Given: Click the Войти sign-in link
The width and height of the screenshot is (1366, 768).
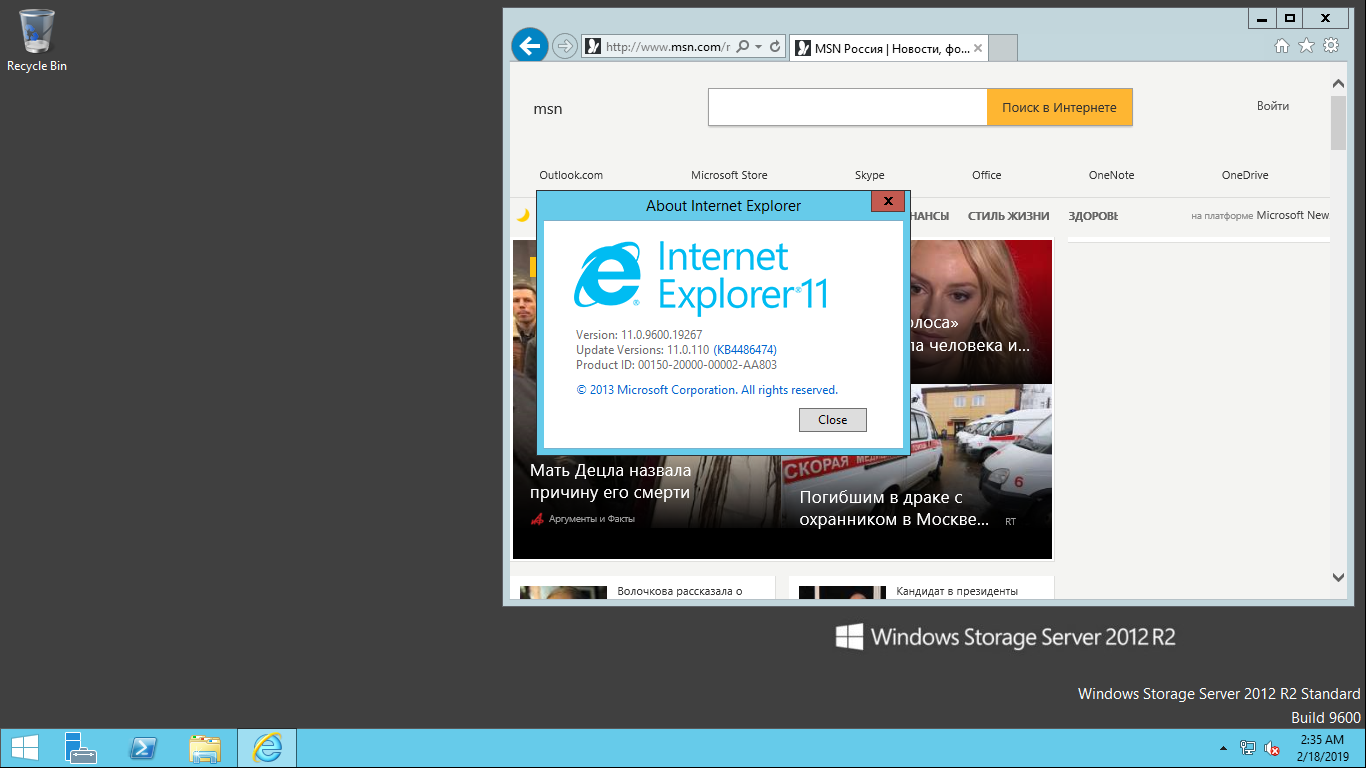Looking at the screenshot, I should click(x=1273, y=106).
